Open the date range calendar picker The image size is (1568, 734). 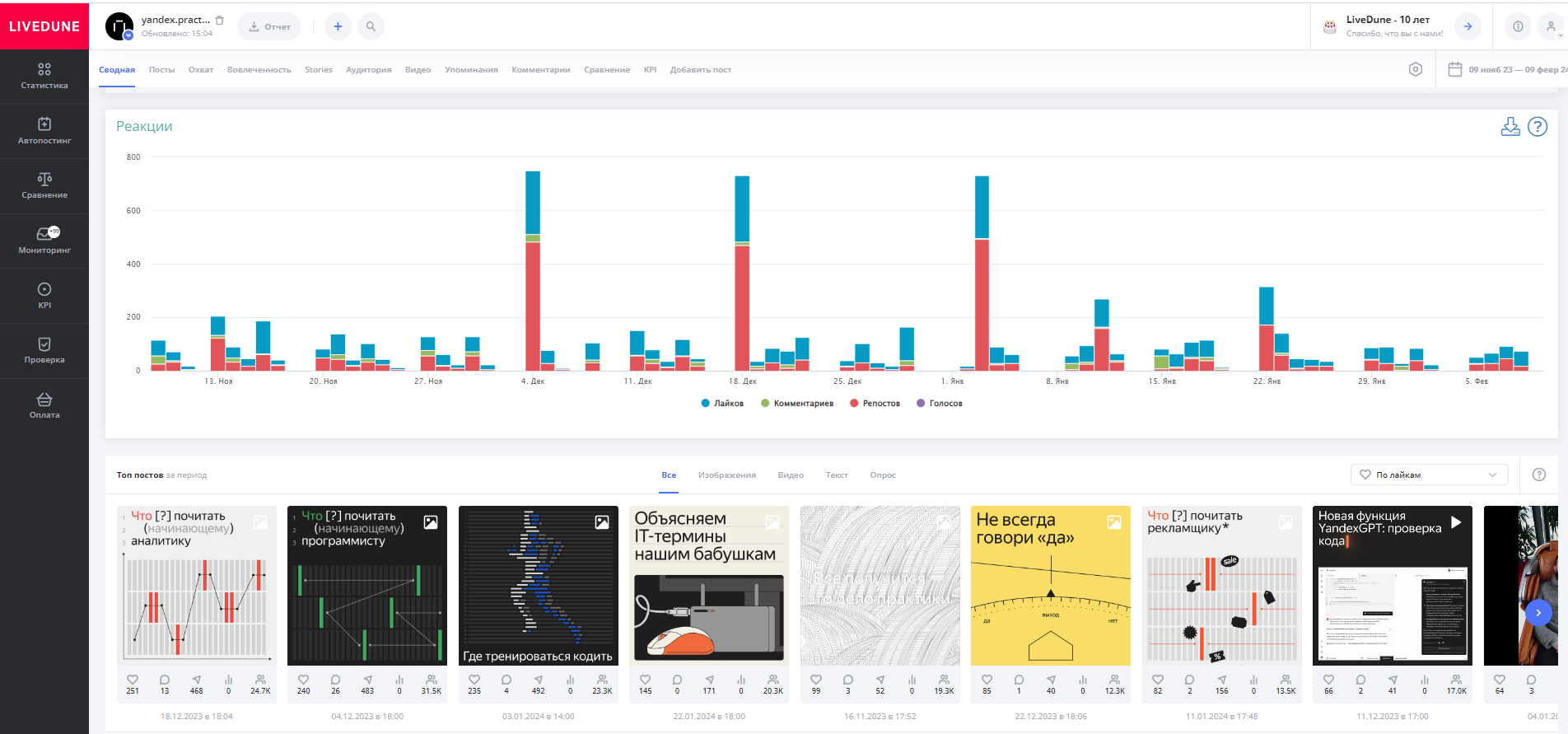pyautogui.click(x=1507, y=69)
